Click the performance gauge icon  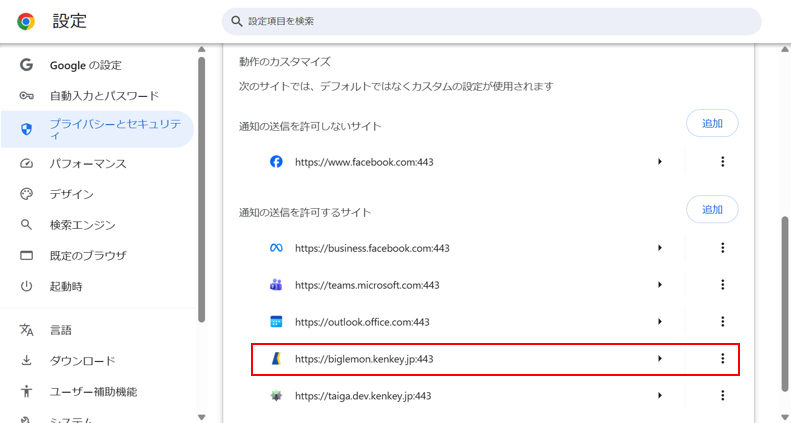[x=26, y=163]
